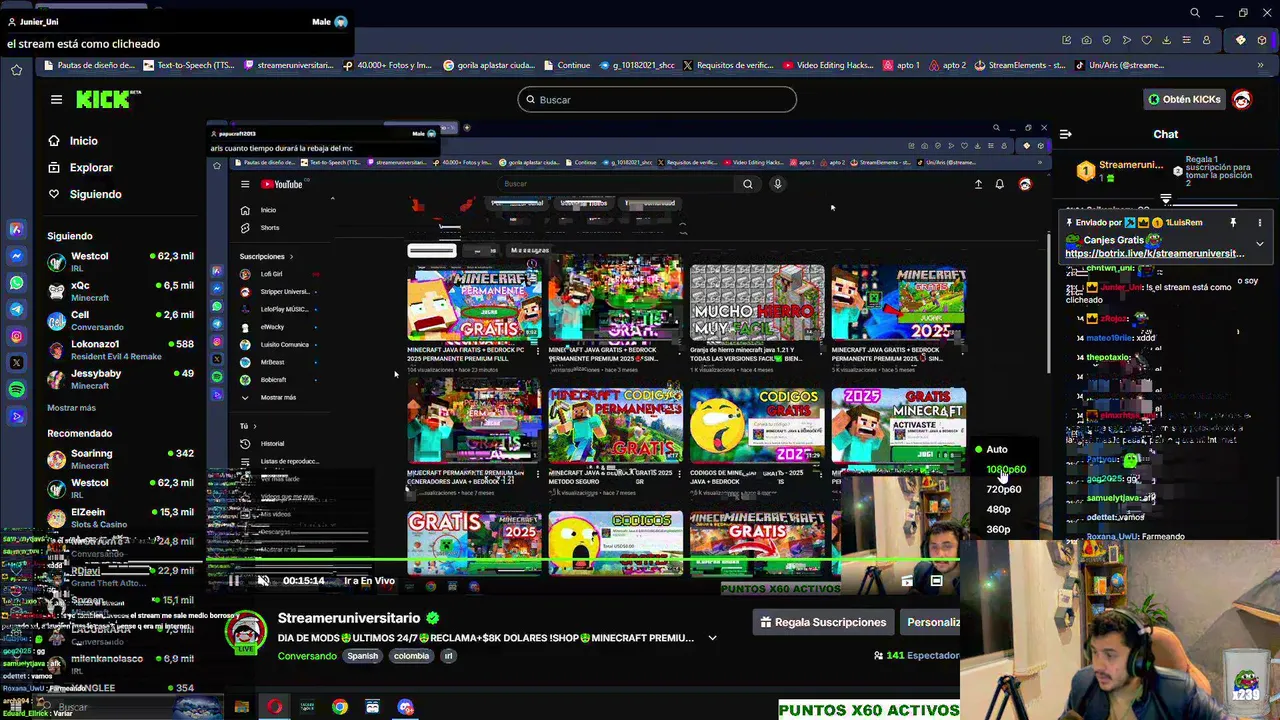Click Obtén KICKs button
The height and width of the screenshot is (720, 1280).
coord(1184,99)
